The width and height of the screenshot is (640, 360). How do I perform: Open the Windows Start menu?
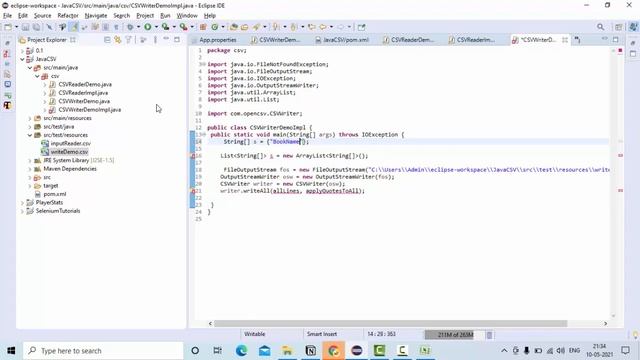click(x=11, y=351)
